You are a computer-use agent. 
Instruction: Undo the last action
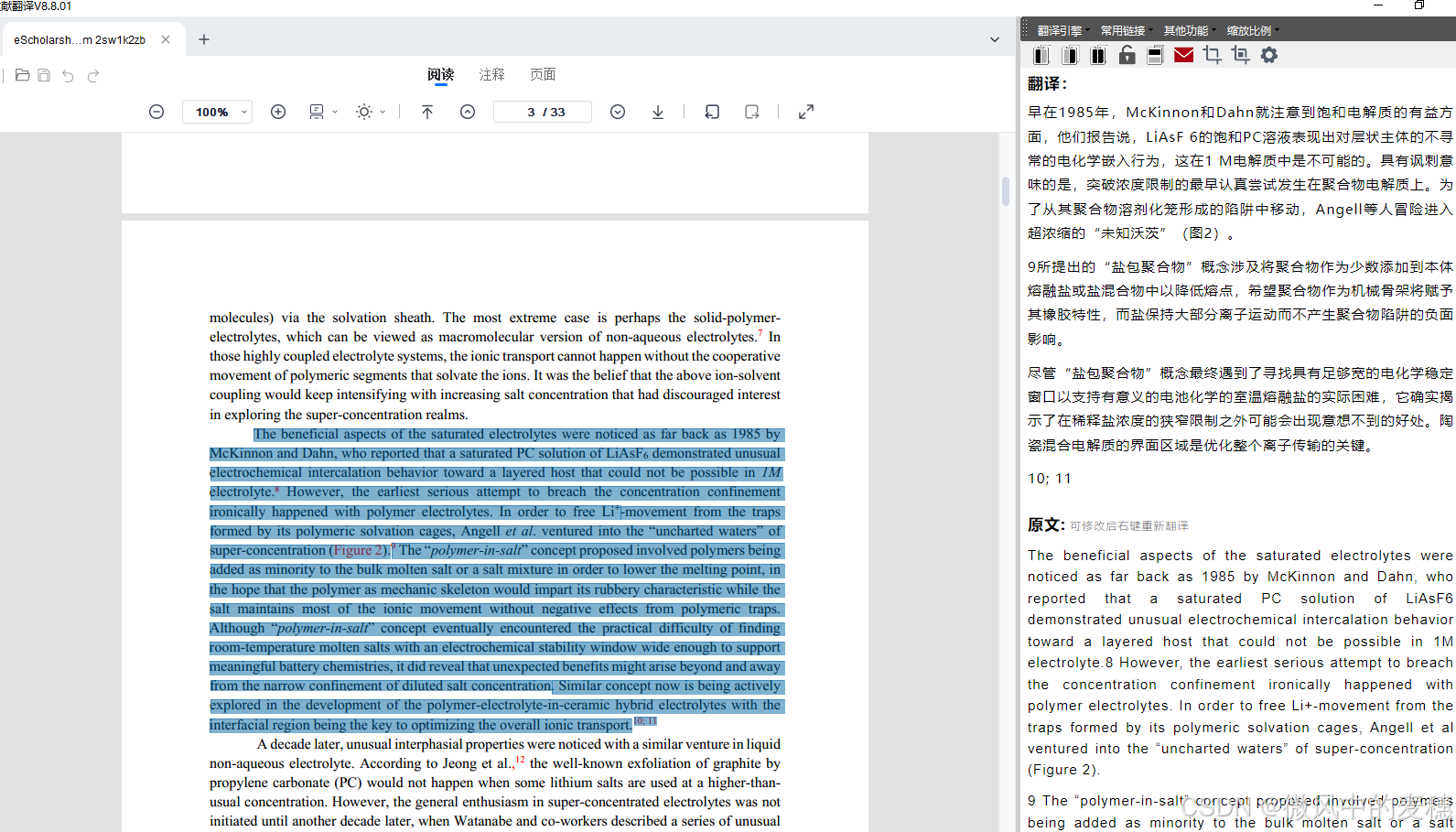tap(68, 76)
